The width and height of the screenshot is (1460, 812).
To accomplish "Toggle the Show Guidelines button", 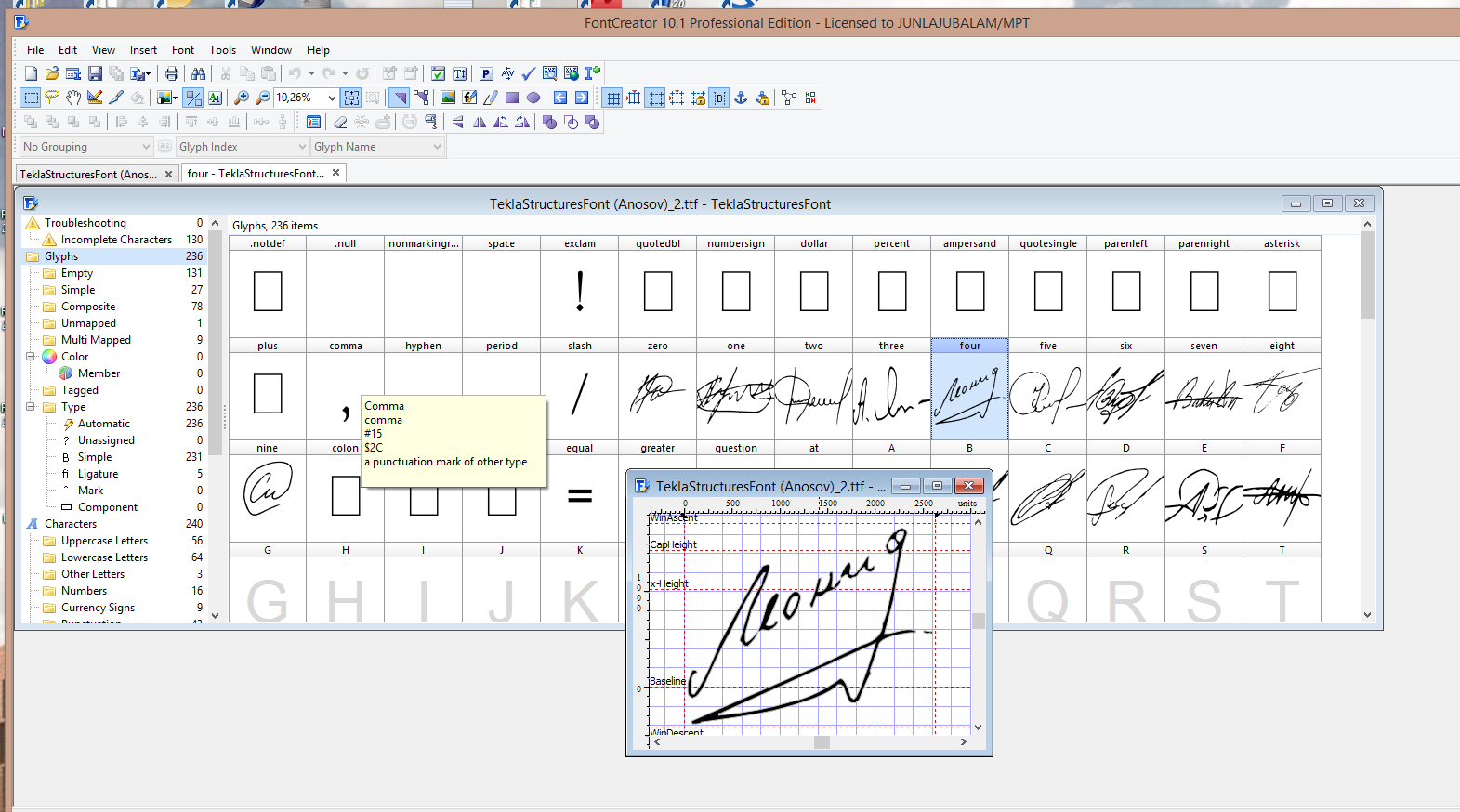I will coord(656,98).
